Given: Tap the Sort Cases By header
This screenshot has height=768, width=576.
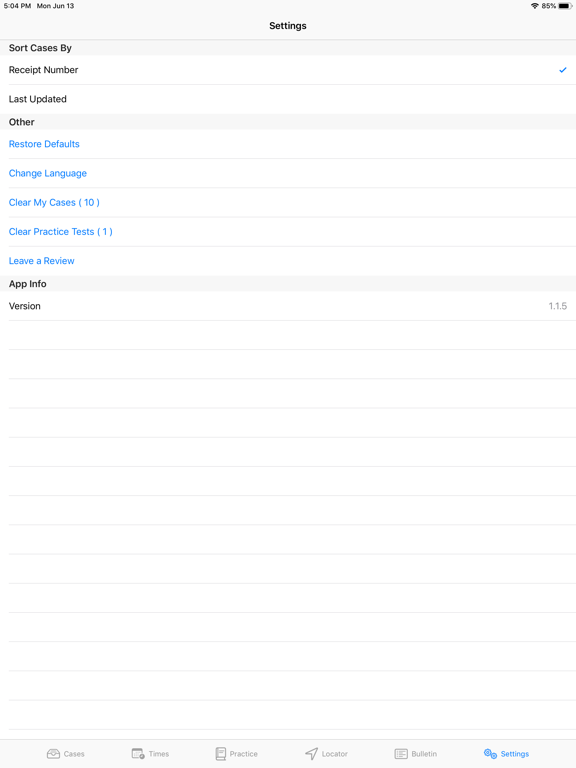Looking at the screenshot, I should click(40, 48).
